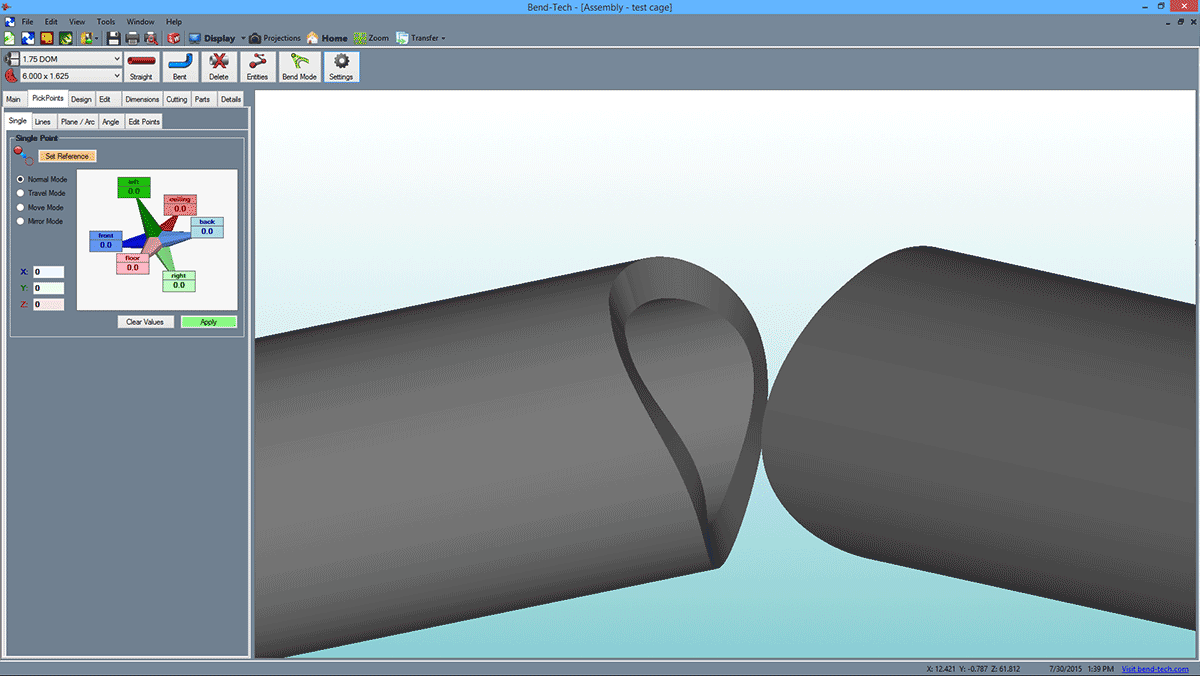
Task: Click the X coordinate input field
Action: point(48,272)
